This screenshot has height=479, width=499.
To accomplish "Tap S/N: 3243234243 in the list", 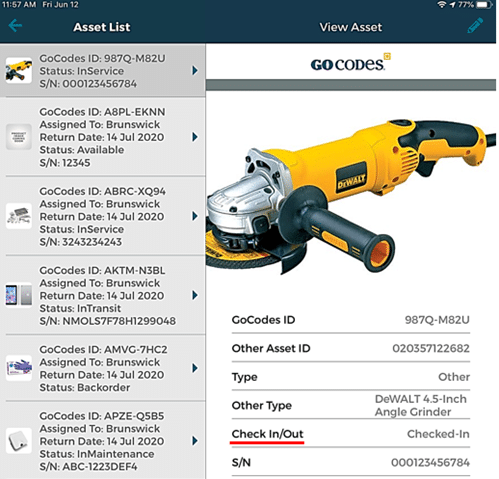I will pyautogui.click(x=80, y=242).
